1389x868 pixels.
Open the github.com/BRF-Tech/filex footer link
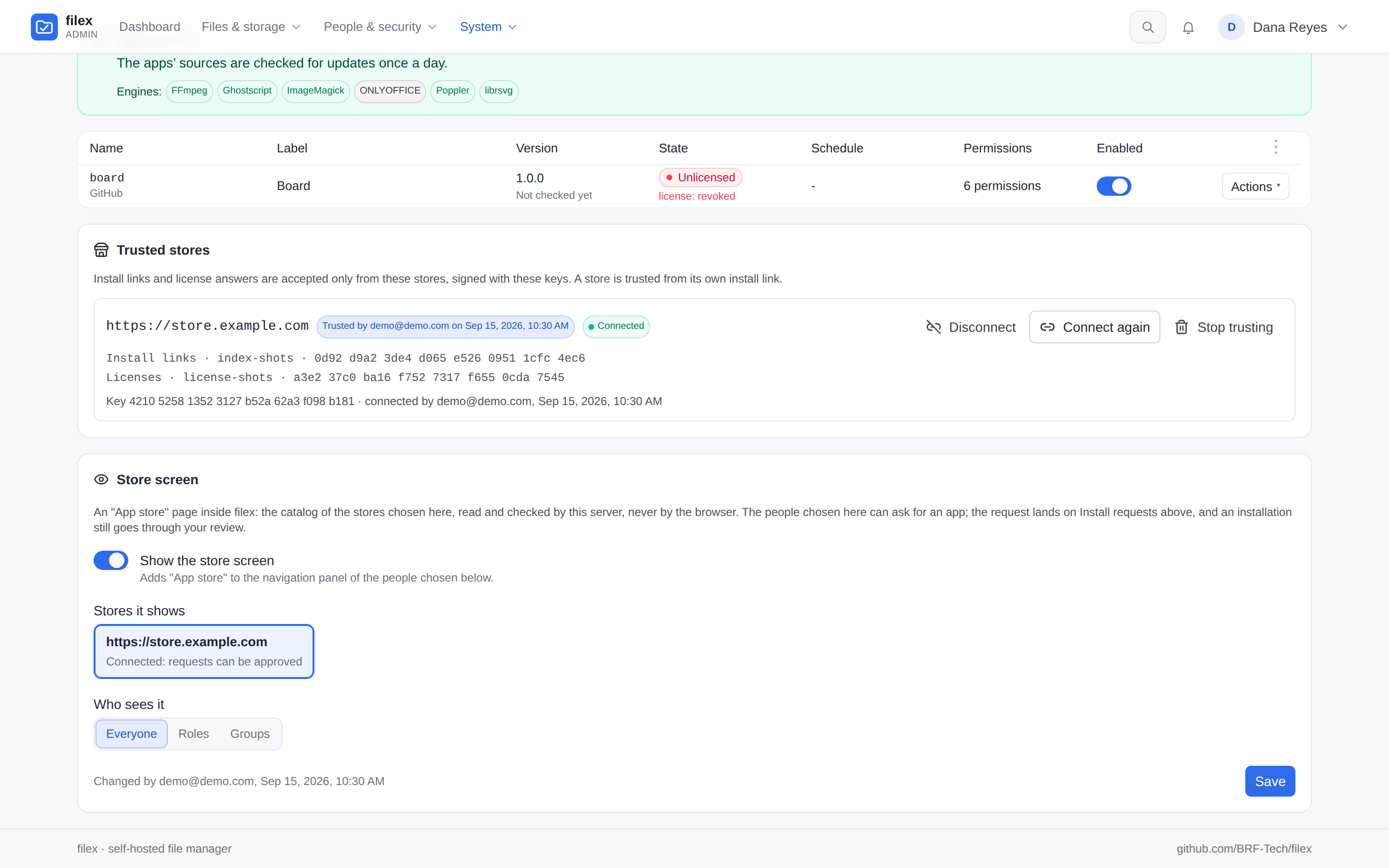click(x=1244, y=849)
